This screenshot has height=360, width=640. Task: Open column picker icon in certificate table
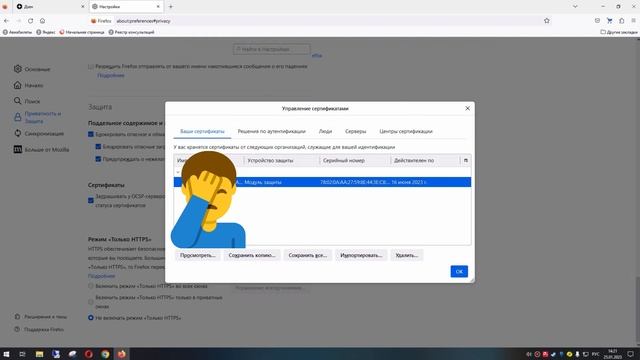coord(465,160)
